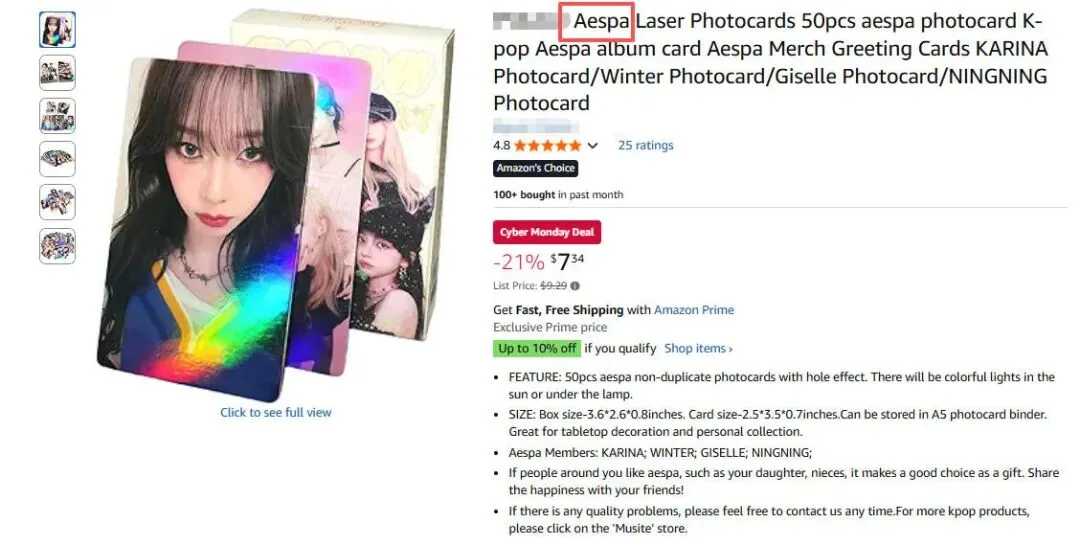Screen dimensions: 1080x545
Task: Click the Up to 10% off label
Action: [537, 349]
